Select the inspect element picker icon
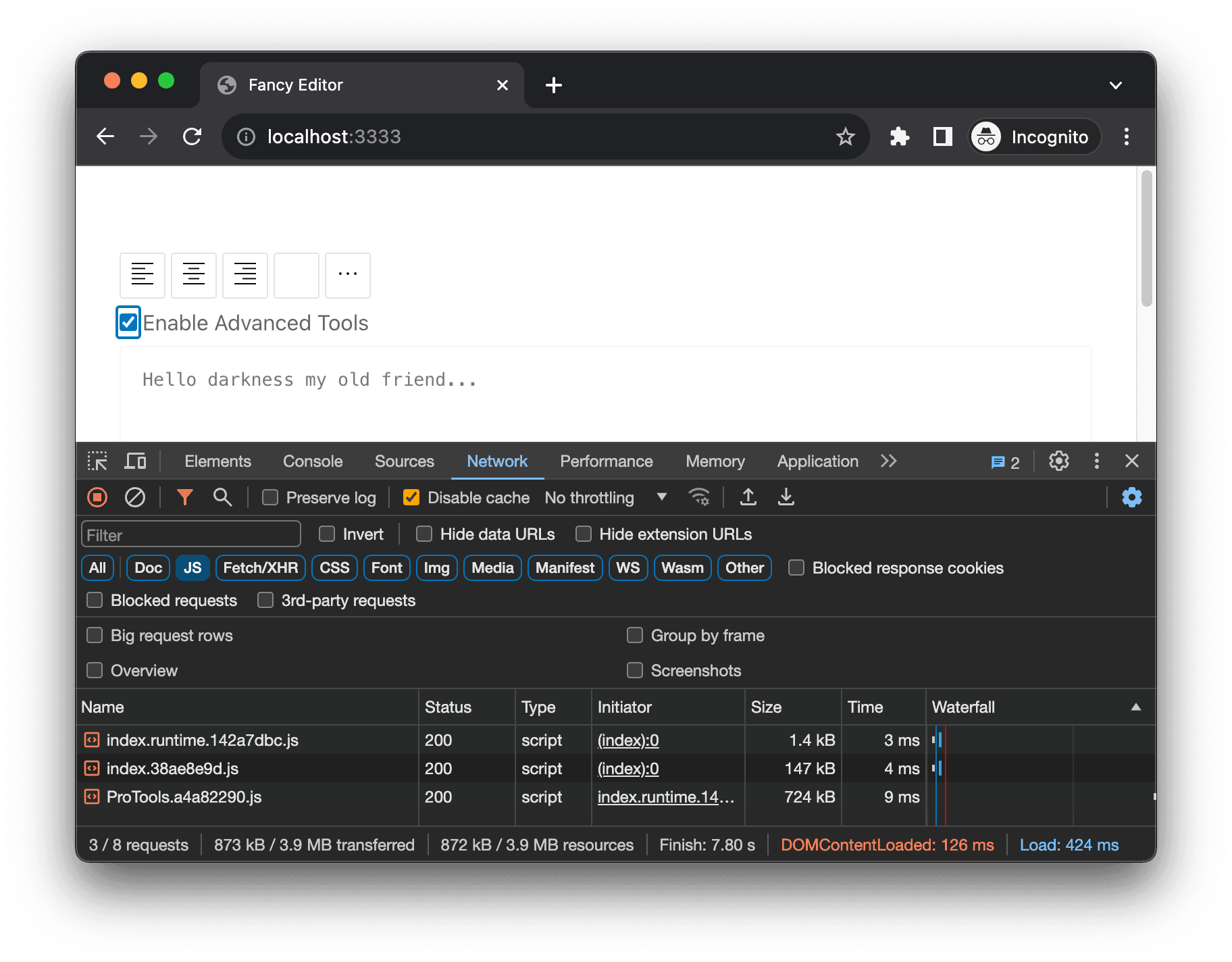Screen dimensions: 1232x962 point(97,461)
